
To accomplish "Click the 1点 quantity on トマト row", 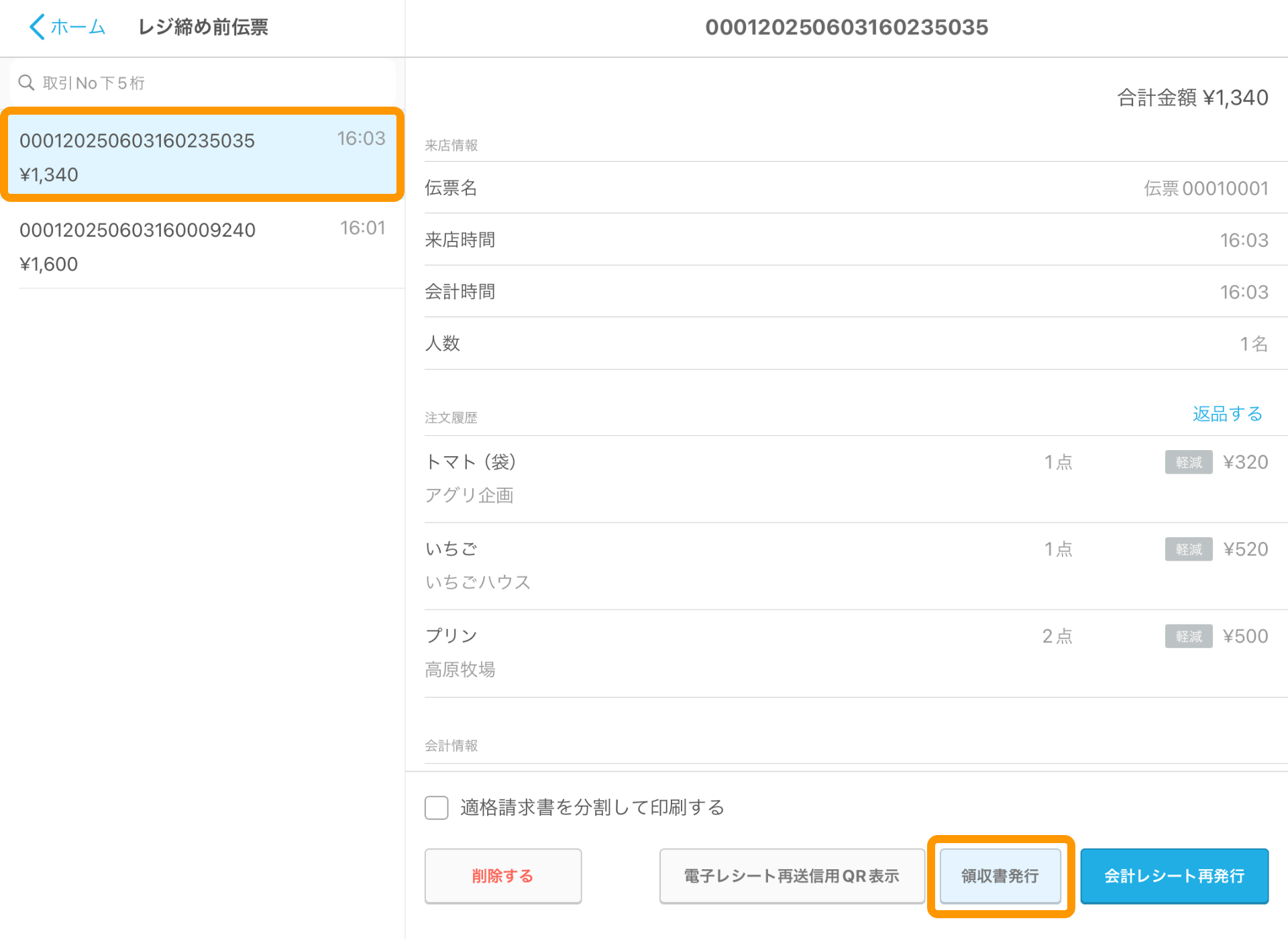I will point(1059,462).
